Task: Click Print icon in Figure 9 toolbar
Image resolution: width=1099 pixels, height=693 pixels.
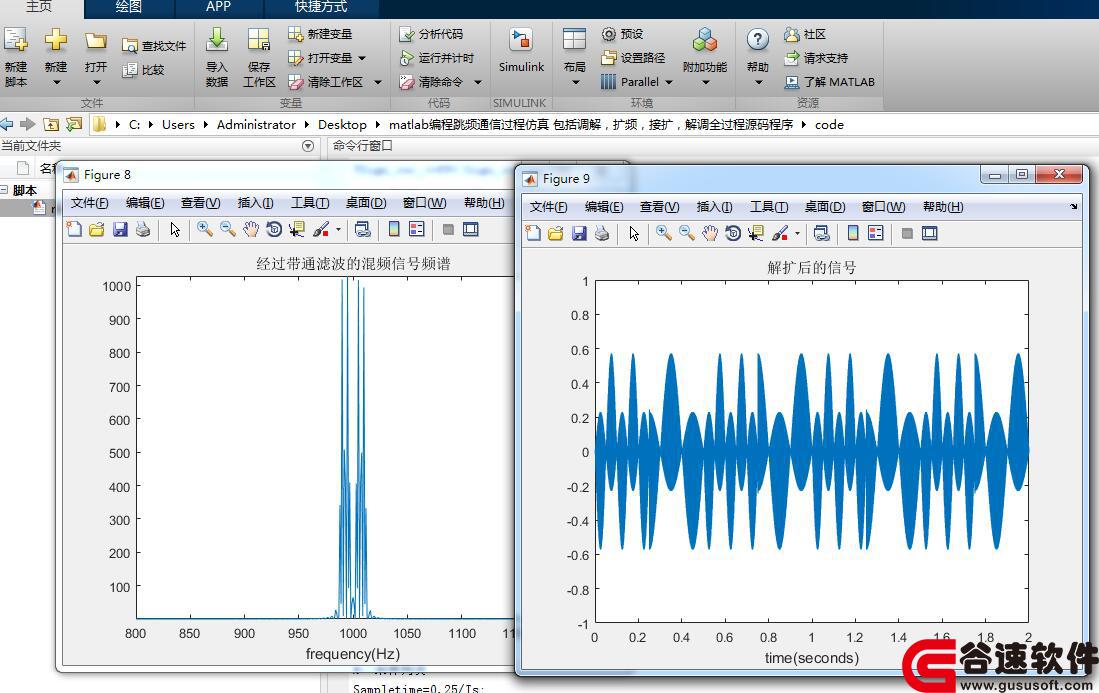Action: coord(602,233)
